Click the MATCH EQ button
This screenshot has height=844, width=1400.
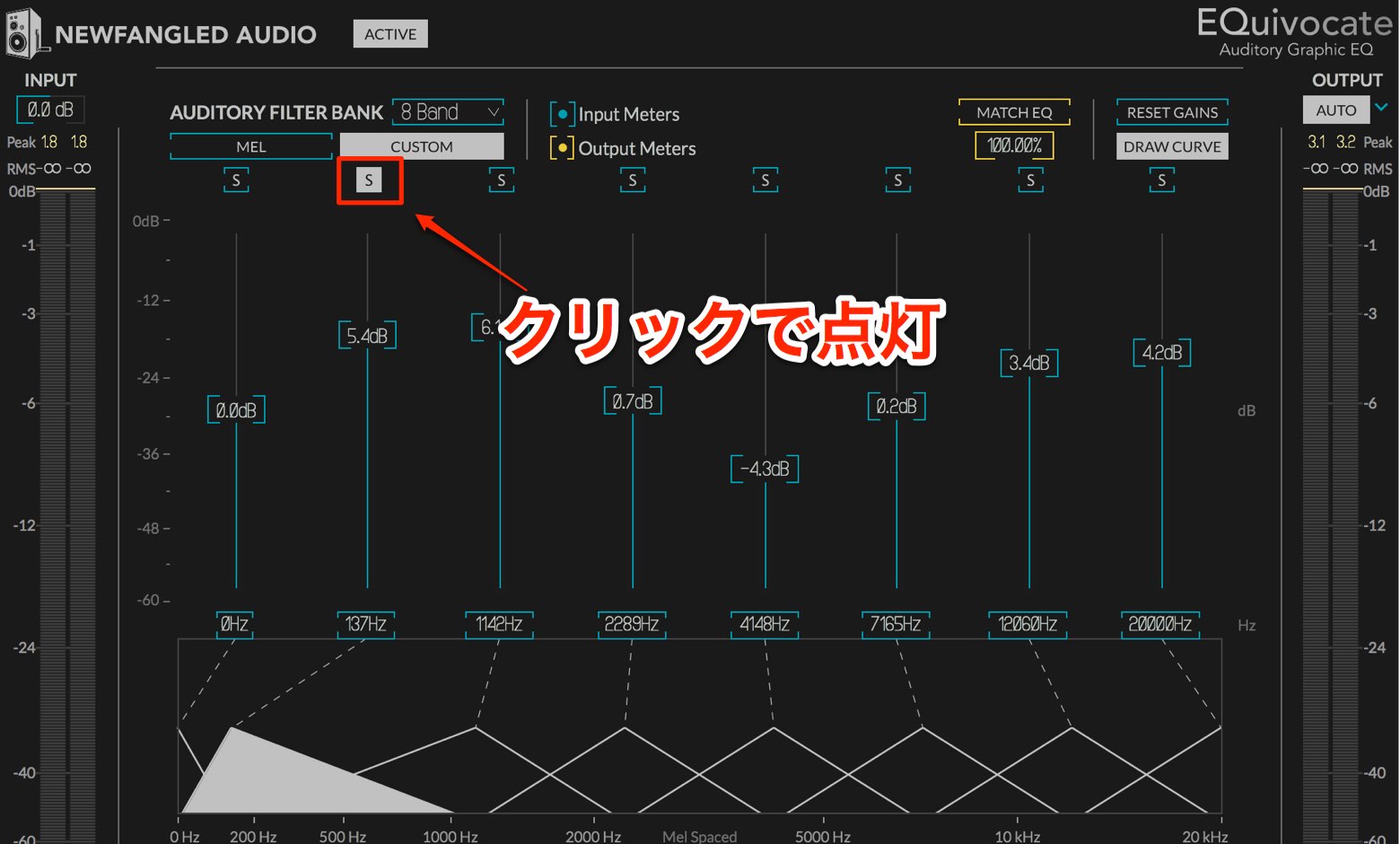pos(1014,112)
